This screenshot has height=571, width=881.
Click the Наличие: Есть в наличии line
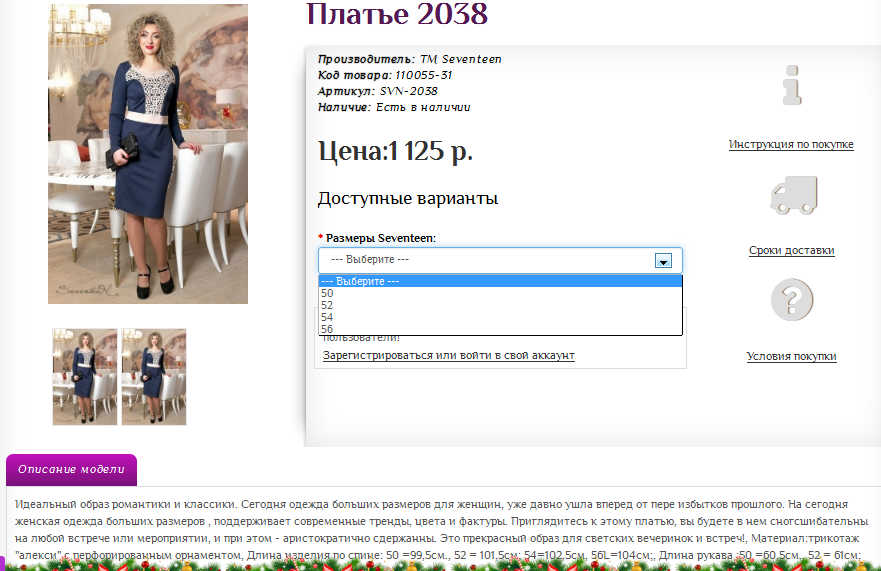pos(394,107)
